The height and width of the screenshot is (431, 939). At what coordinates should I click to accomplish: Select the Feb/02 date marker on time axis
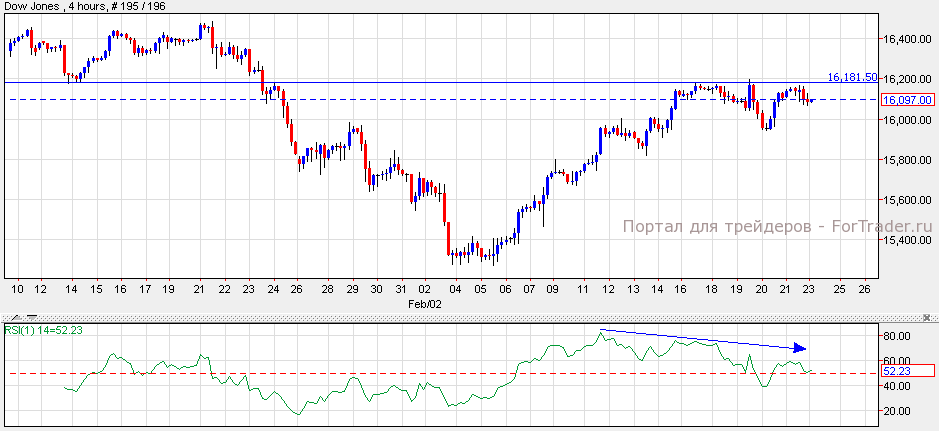coord(425,301)
